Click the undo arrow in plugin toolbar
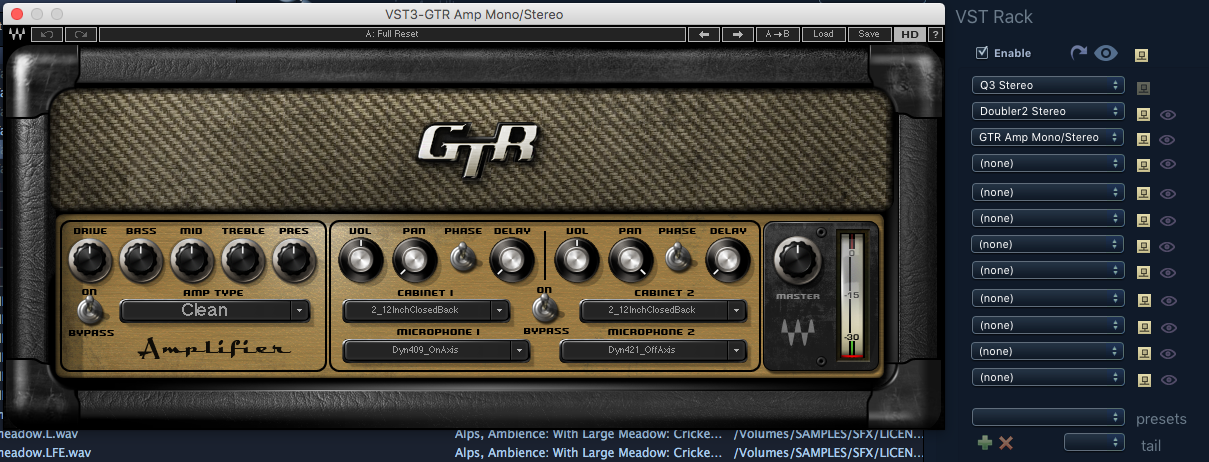 tap(46, 34)
